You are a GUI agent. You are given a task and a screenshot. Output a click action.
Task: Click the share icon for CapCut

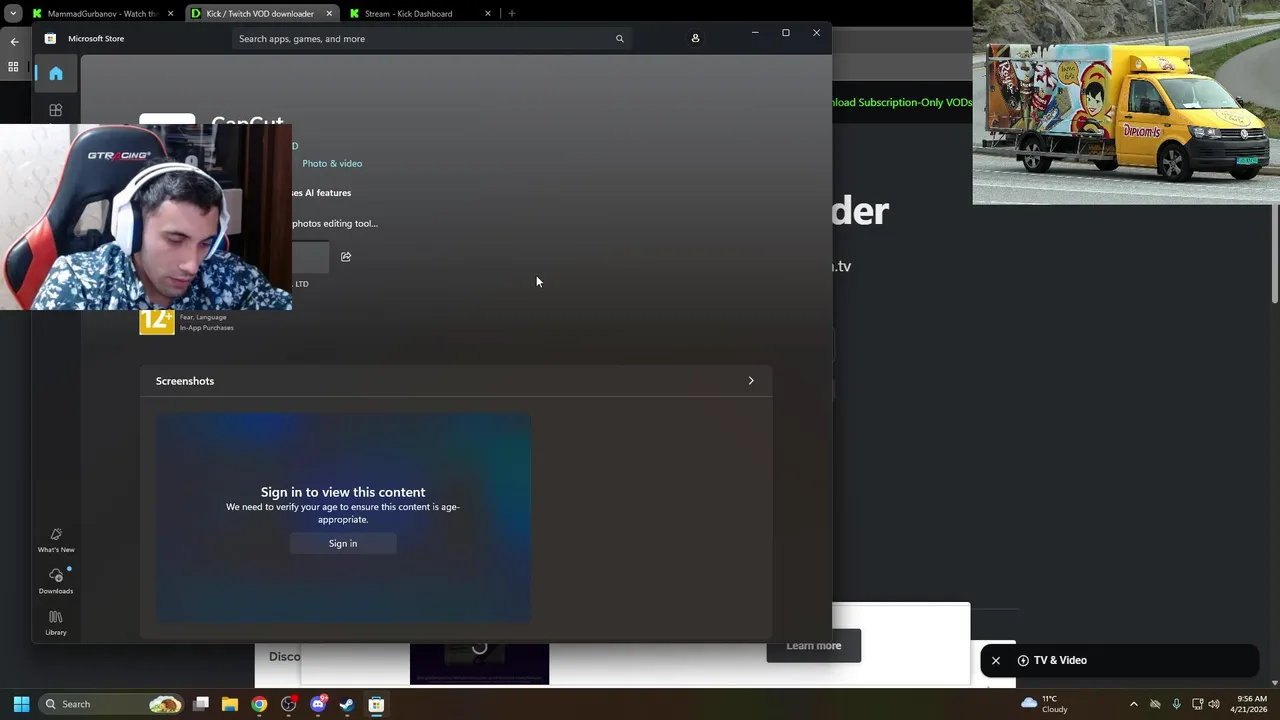point(346,257)
